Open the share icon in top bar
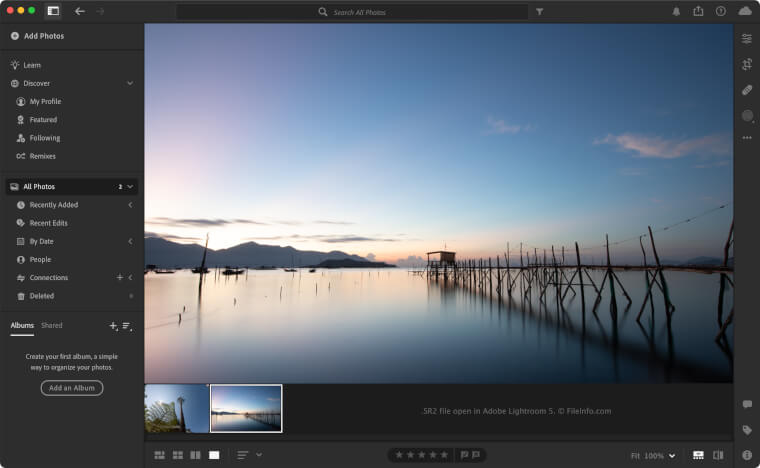This screenshot has height=468, width=760. 698,11
